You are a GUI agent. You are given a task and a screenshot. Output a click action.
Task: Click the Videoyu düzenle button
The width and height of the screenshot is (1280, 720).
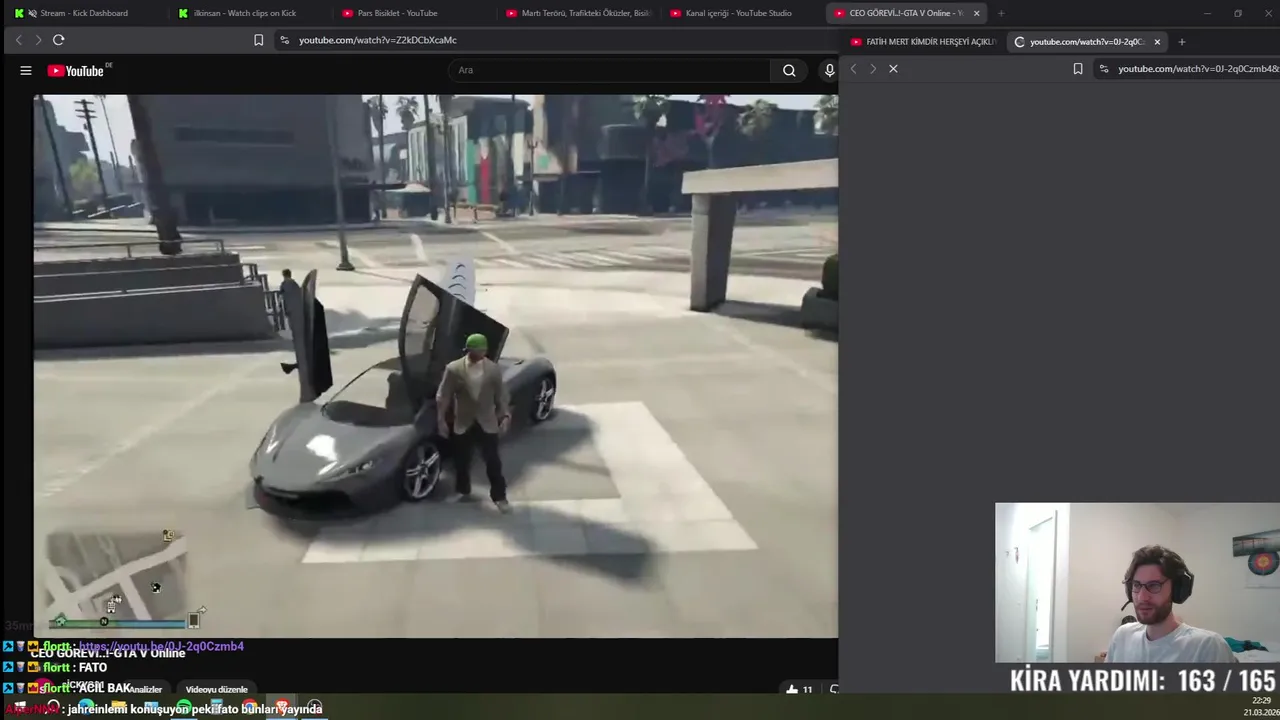[216, 689]
